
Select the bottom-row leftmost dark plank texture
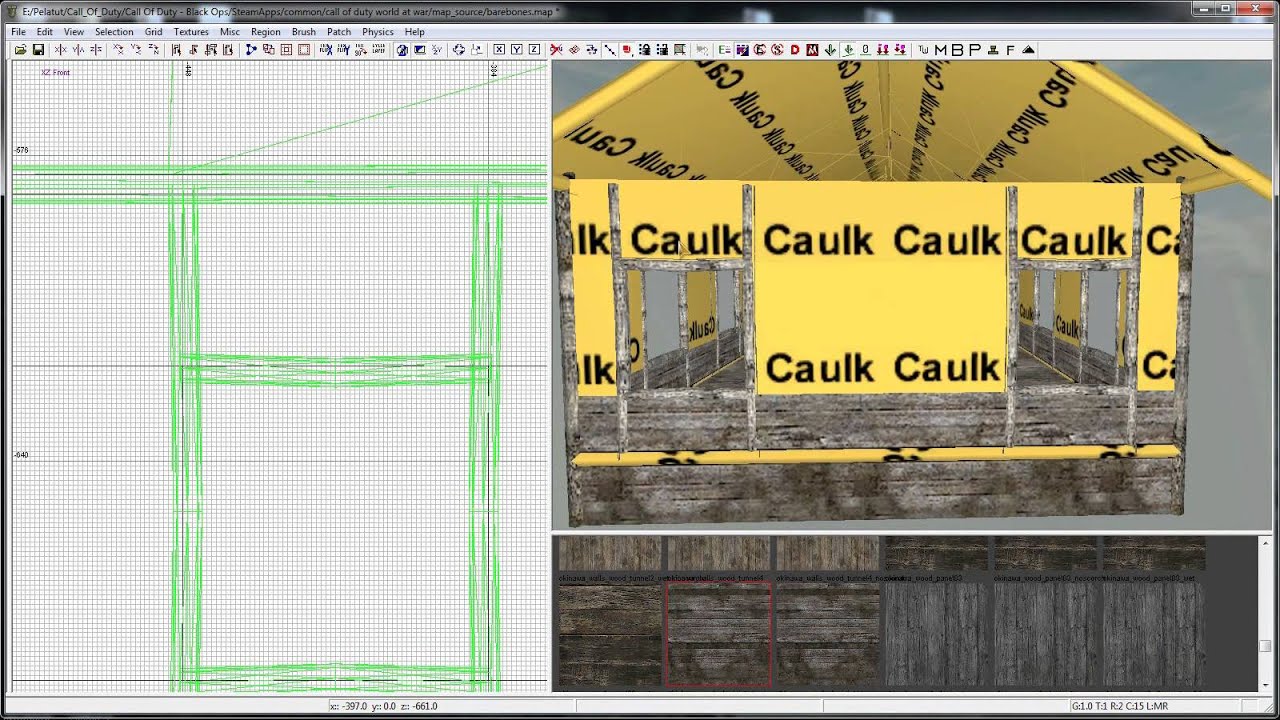tap(610, 635)
